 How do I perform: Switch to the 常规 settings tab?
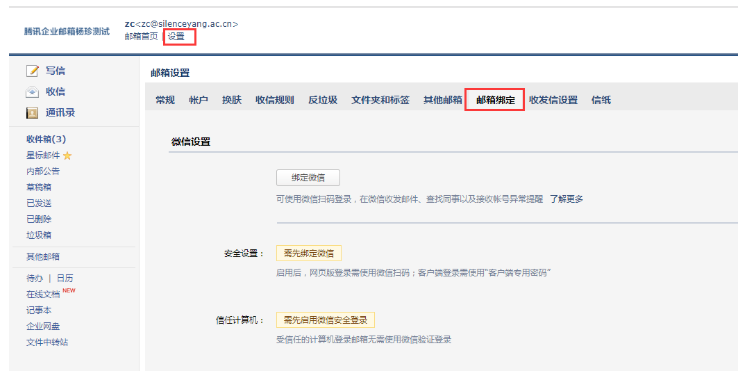pyautogui.click(x=165, y=100)
